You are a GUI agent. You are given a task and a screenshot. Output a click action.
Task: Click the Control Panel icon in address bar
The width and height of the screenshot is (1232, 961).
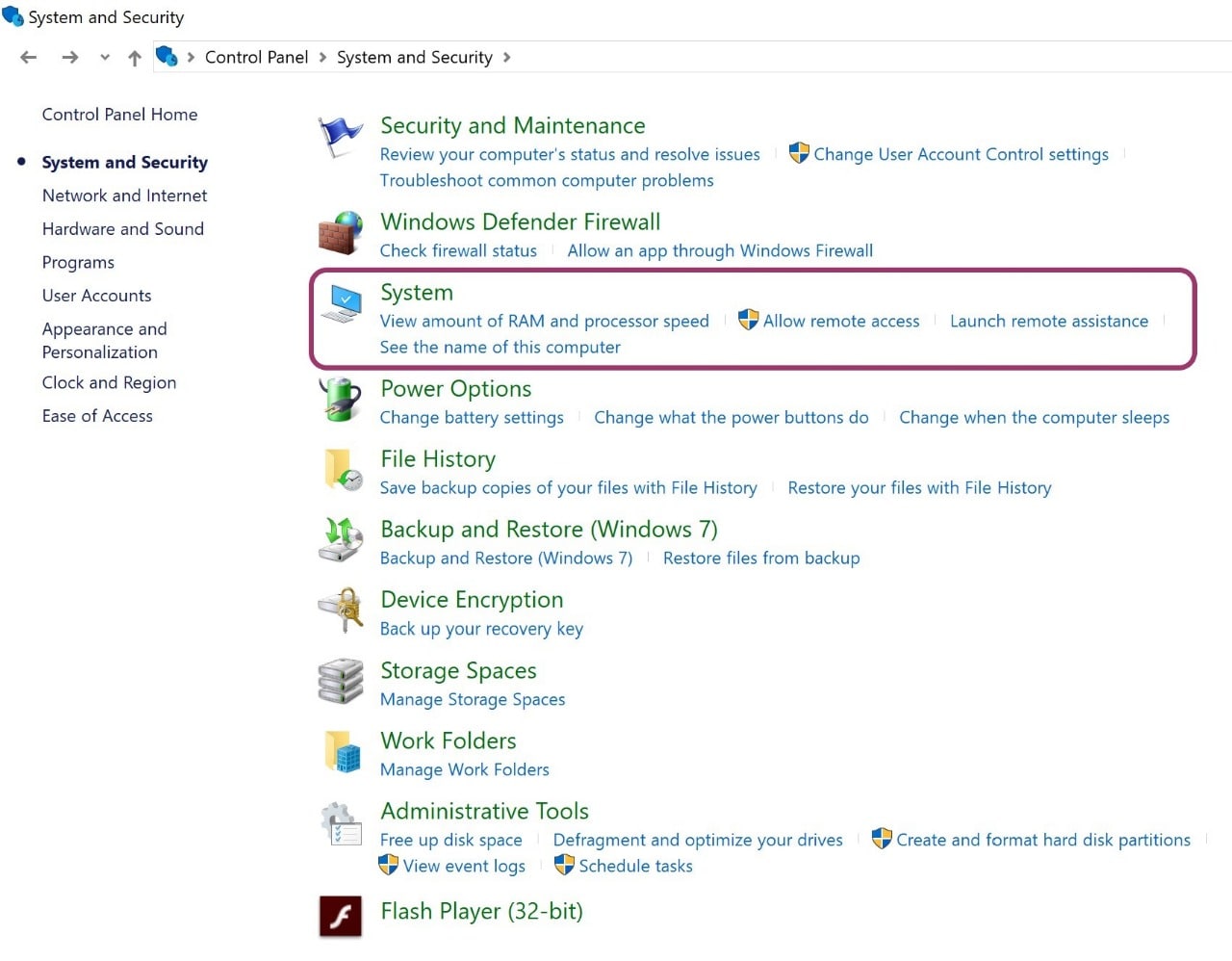tap(167, 57)
